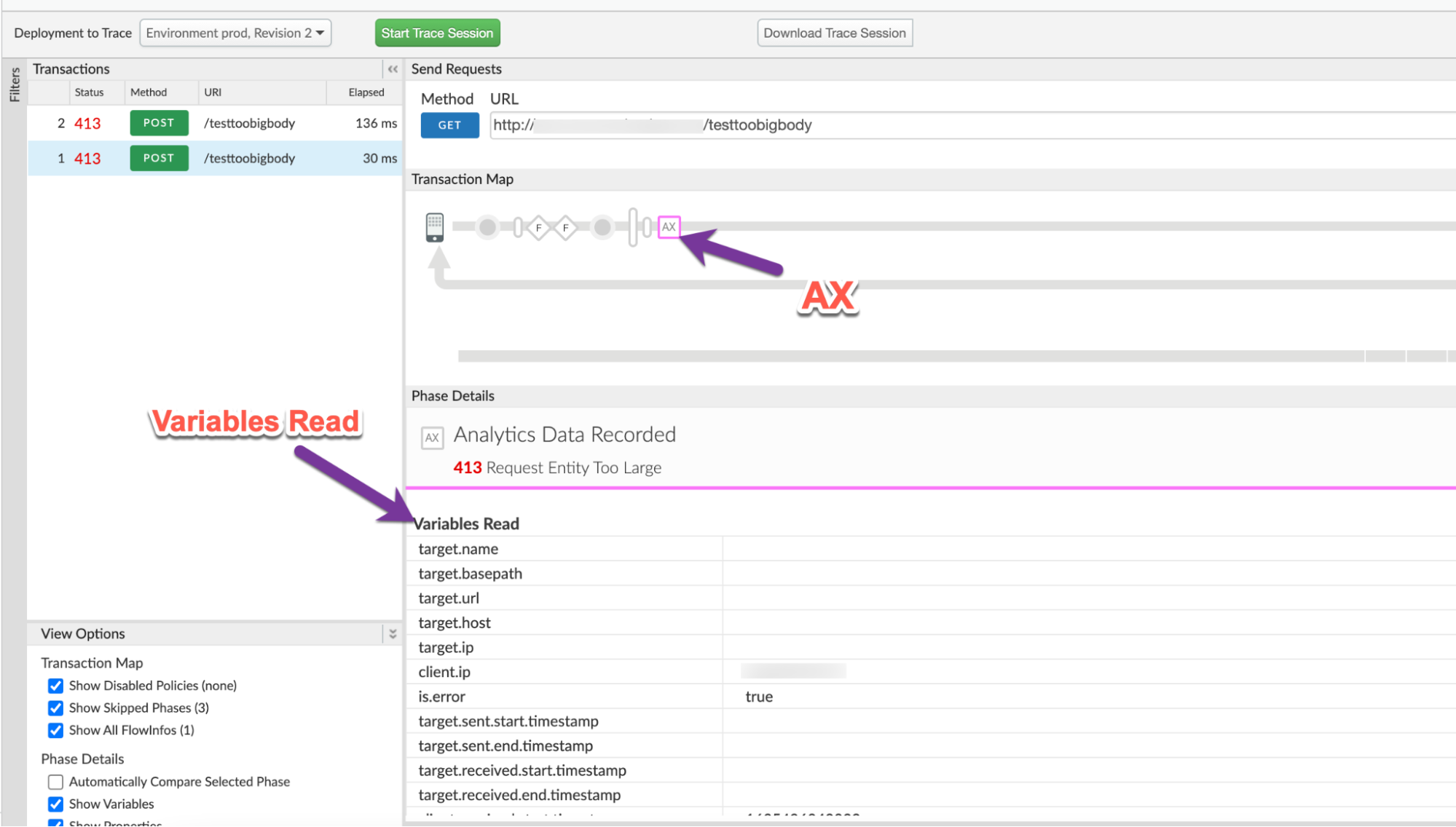This screenshot has width=1456, height=827.
Task: Enable Automatically Compare Selected Phase
Action: tap(55, 782)
